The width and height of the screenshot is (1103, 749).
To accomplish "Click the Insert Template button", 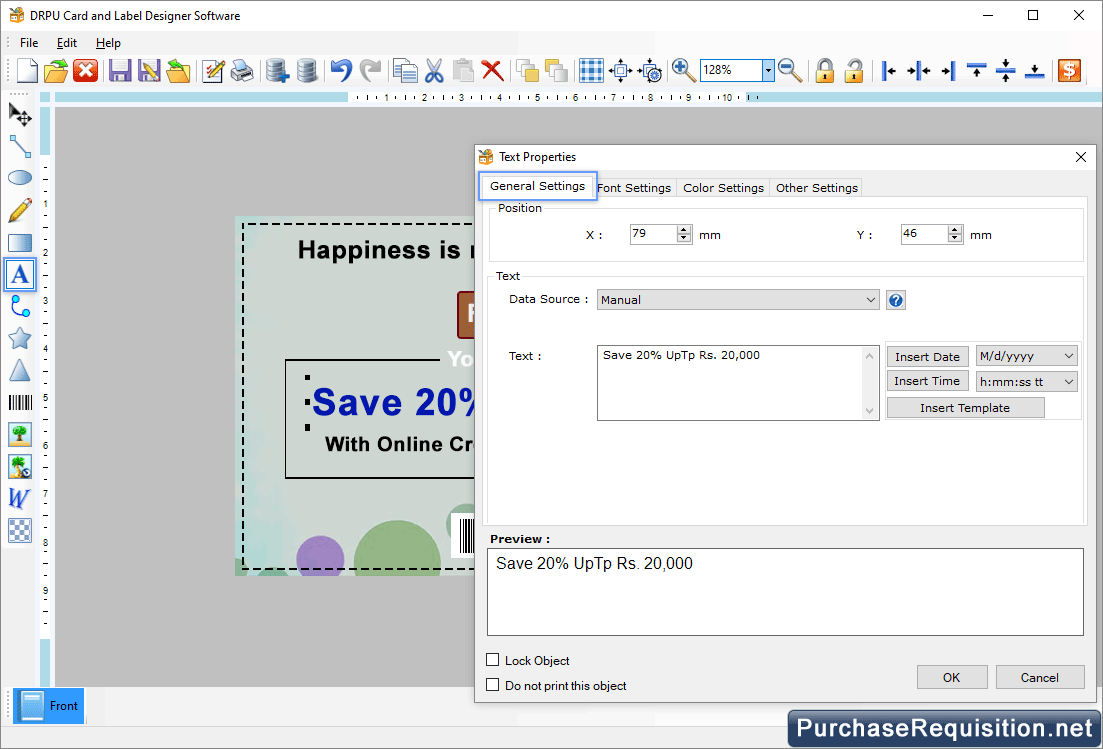I will [964, 407].
